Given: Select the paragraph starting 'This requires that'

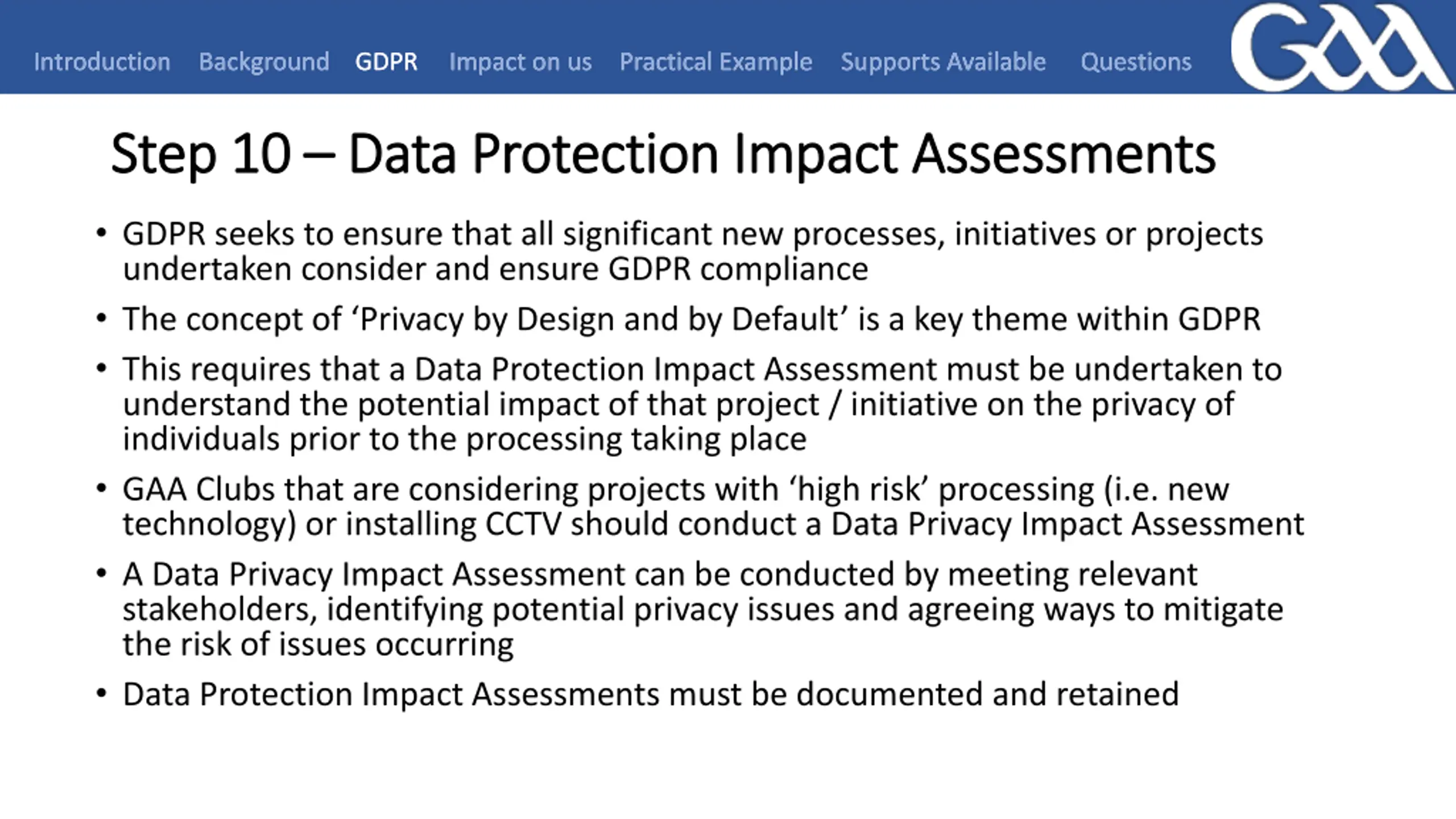Looking at the screenshot, I should point(702,404).
